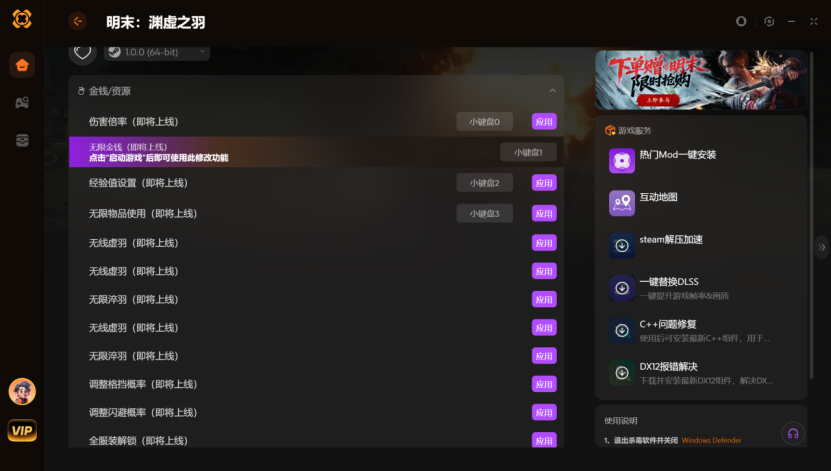
Task: Go back using the orange arrow button
Action: click(78, 21)
